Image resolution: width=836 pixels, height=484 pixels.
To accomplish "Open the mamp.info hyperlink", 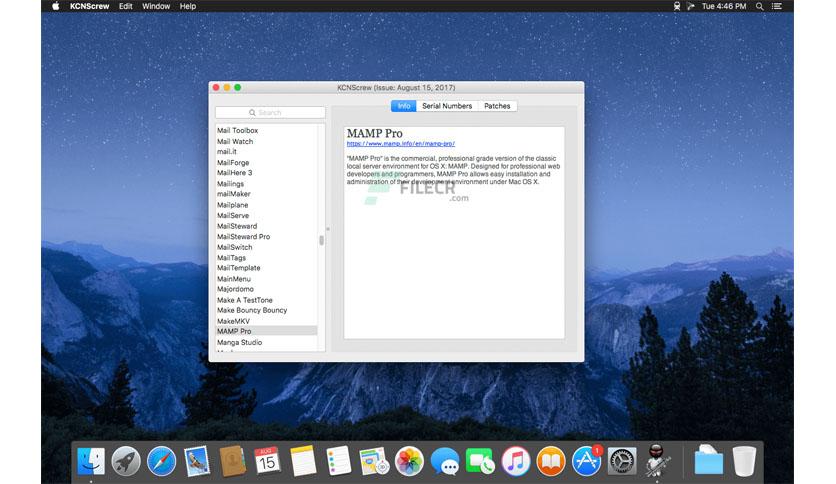I will (x=400, y=143).
